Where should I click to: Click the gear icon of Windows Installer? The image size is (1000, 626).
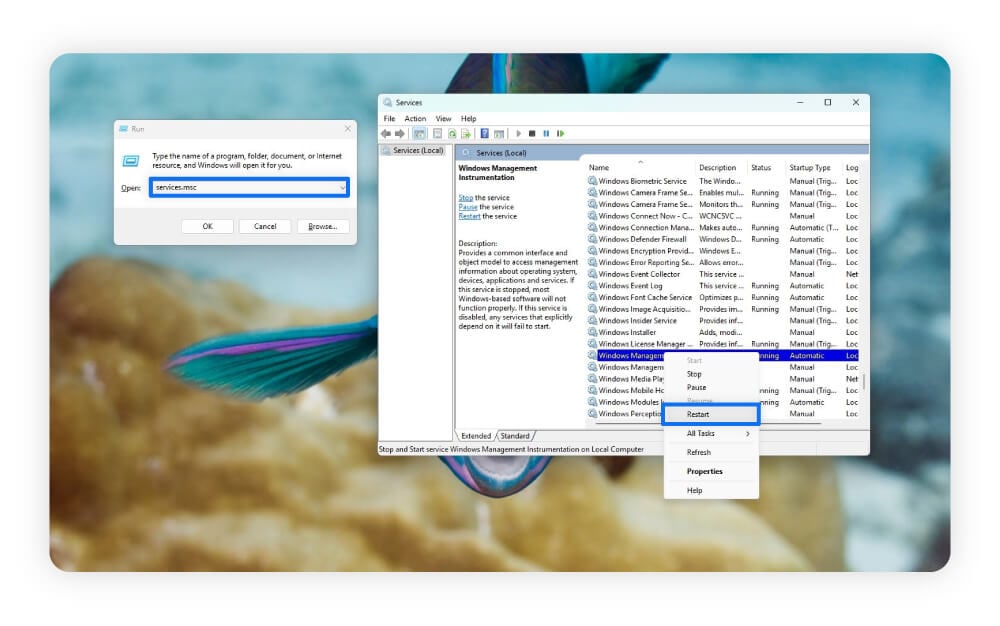pyautogui.click(x=592, y=332)
